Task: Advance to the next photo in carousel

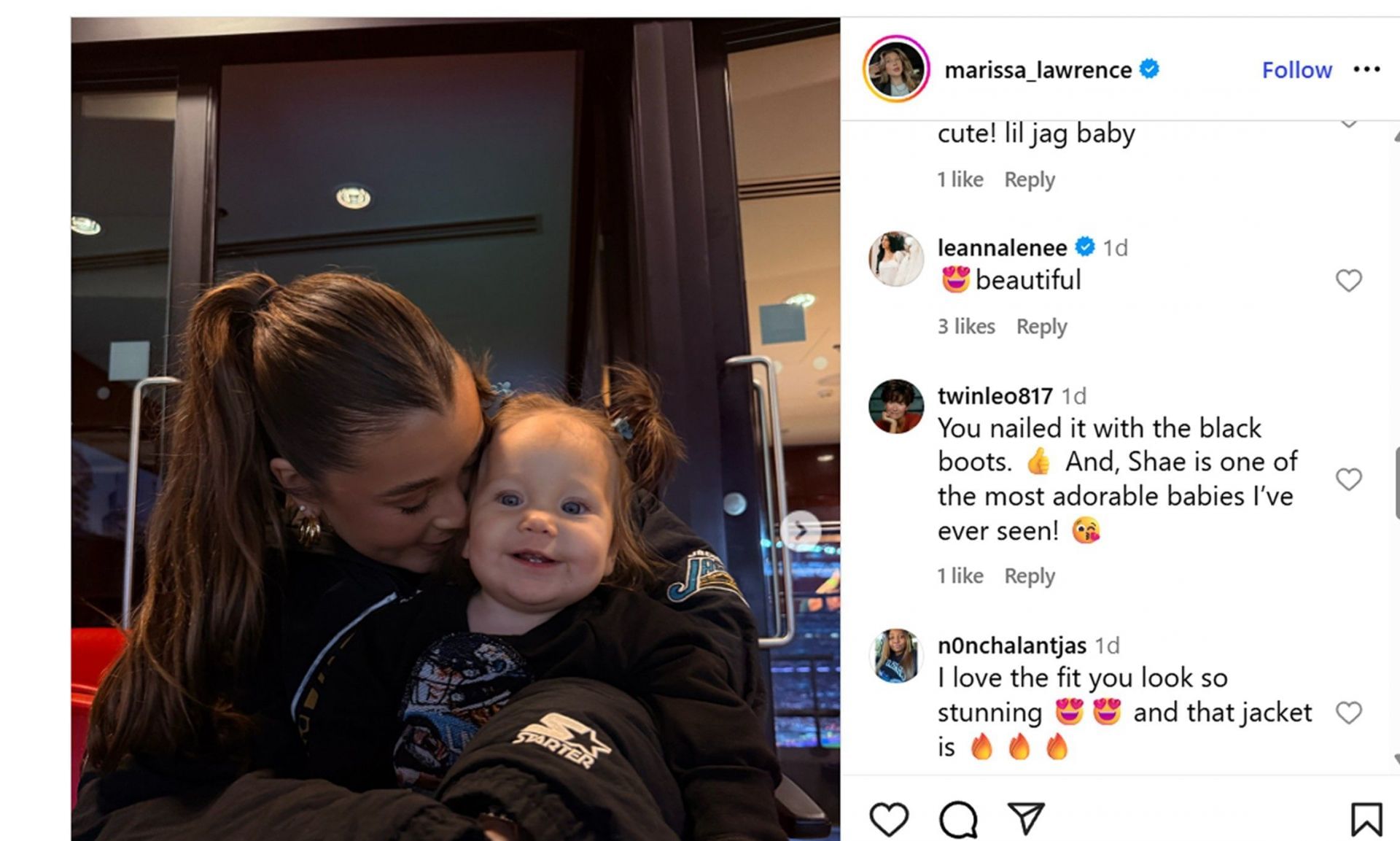Action: point(800,530)
